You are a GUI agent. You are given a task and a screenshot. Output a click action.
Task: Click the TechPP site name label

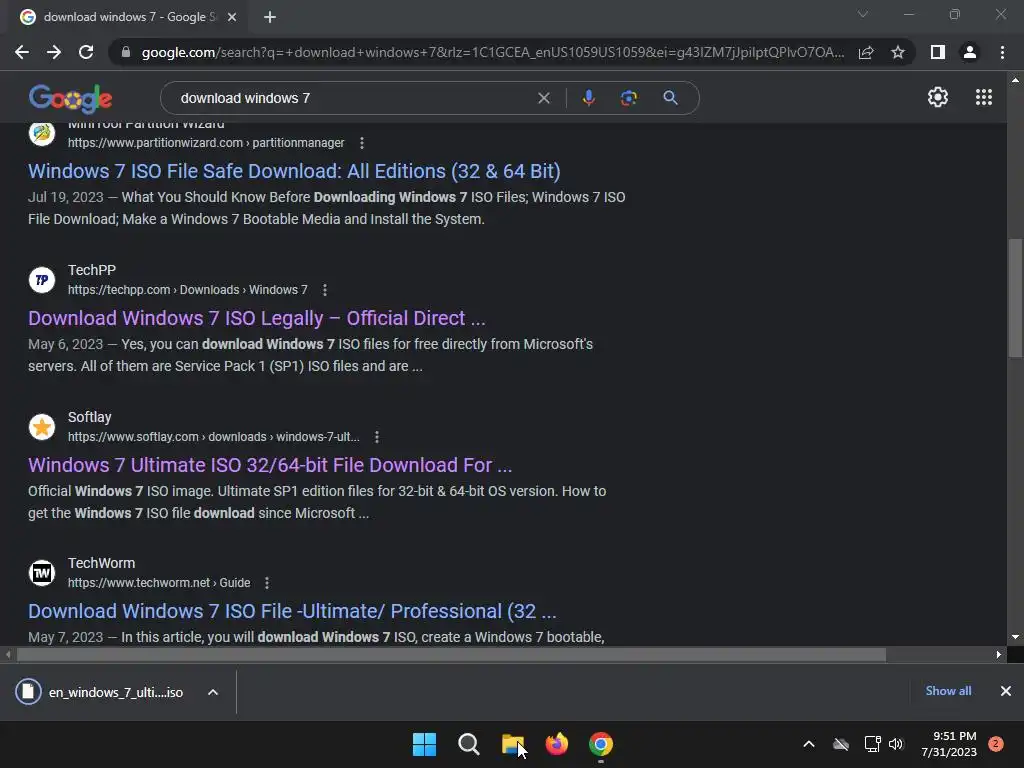tap(91, 270)
